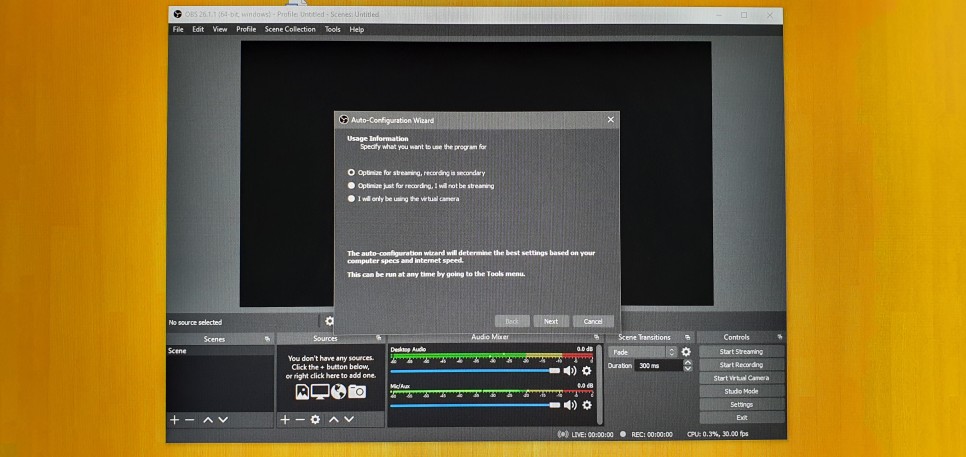Pop out the Scene Transitions dock
Image resolution: width=966 pixels, height=457 pixels.
pyautogui.click(x=686, y=337)
